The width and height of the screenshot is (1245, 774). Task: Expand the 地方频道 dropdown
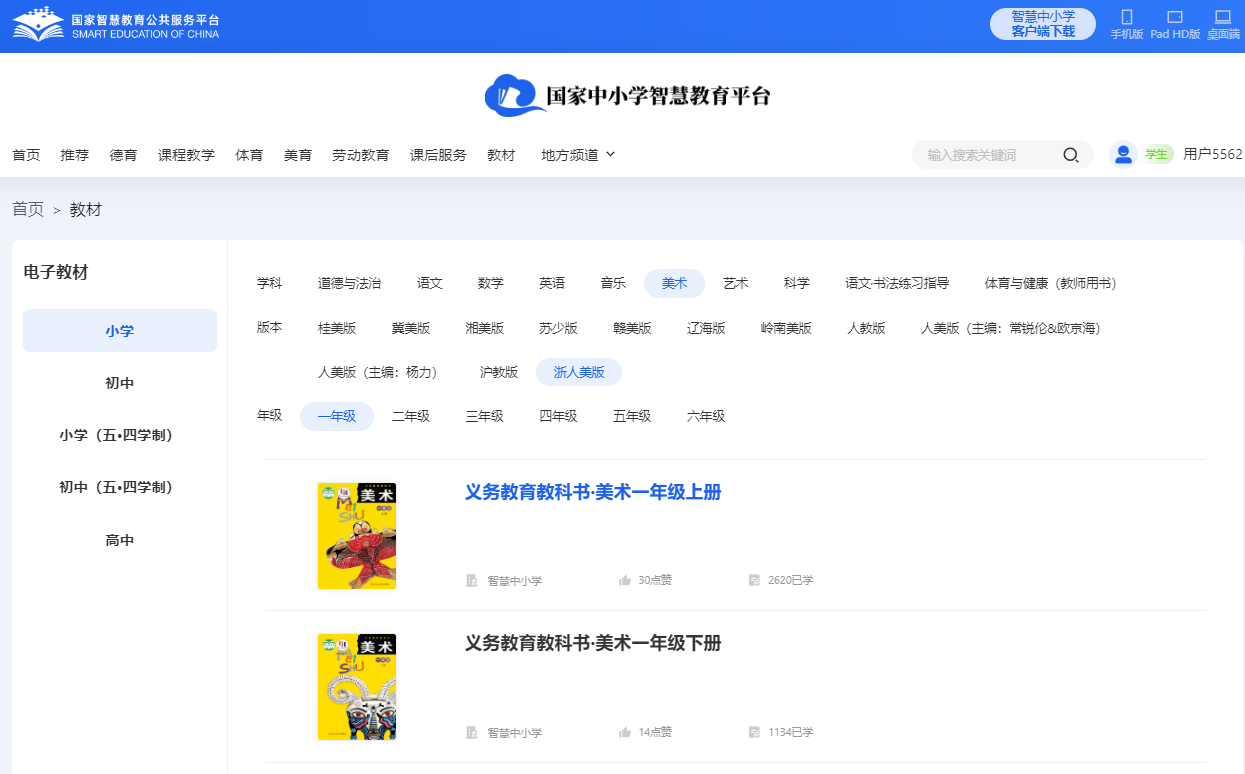click(x=578, y=155)
